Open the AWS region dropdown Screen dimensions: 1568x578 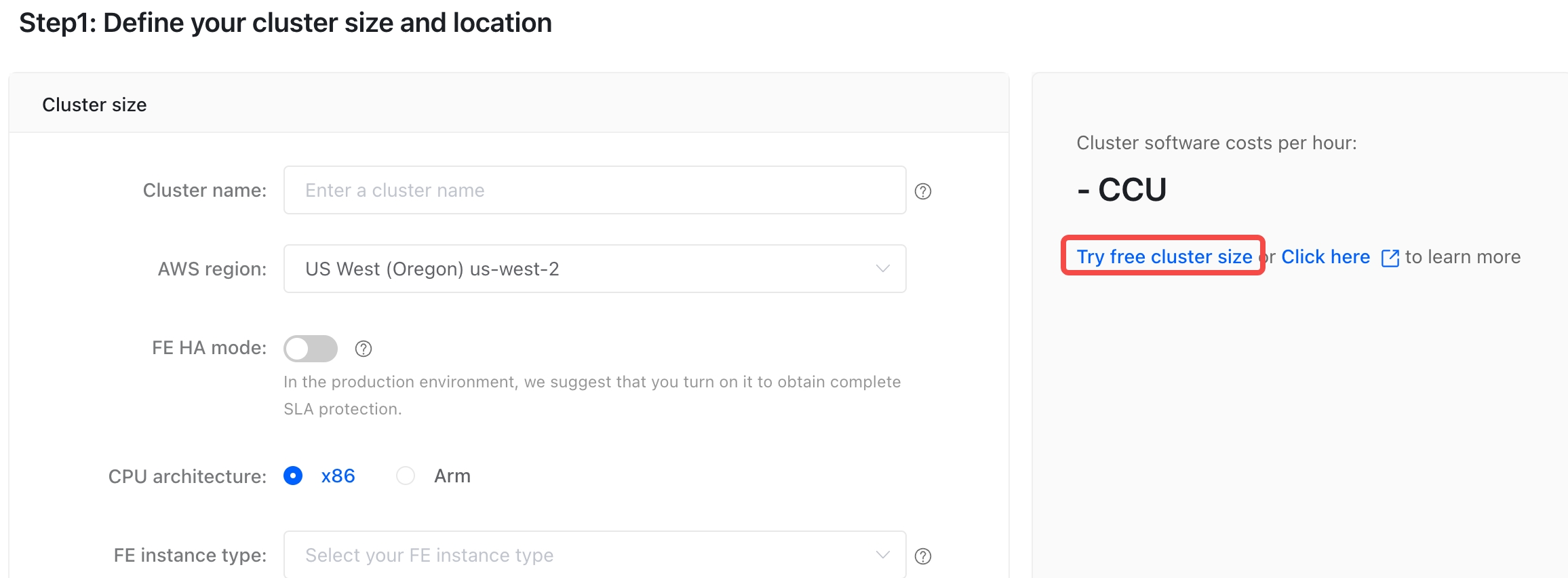click(x=594, y=269)
